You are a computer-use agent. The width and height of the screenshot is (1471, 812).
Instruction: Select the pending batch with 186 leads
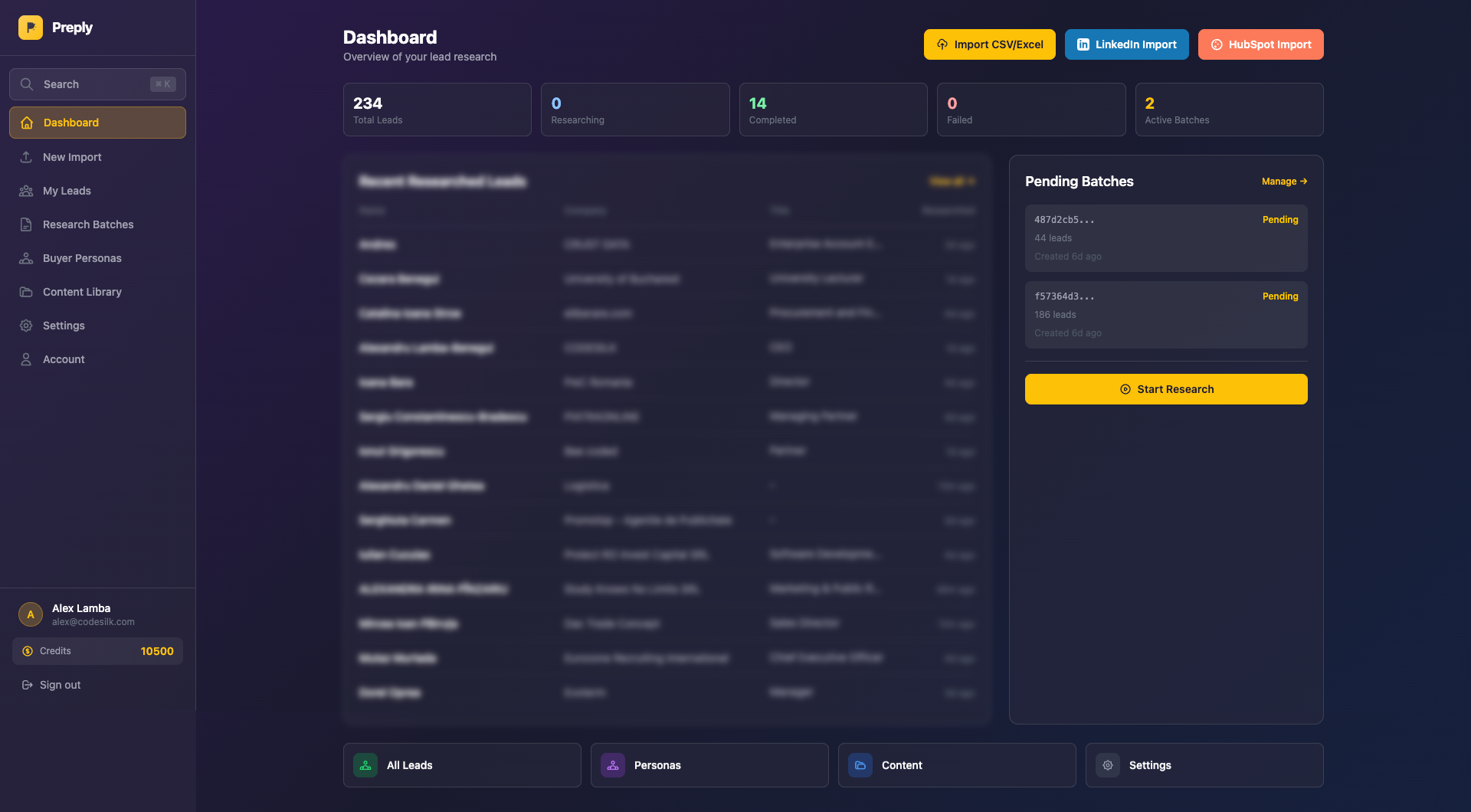pos(1165,315)
